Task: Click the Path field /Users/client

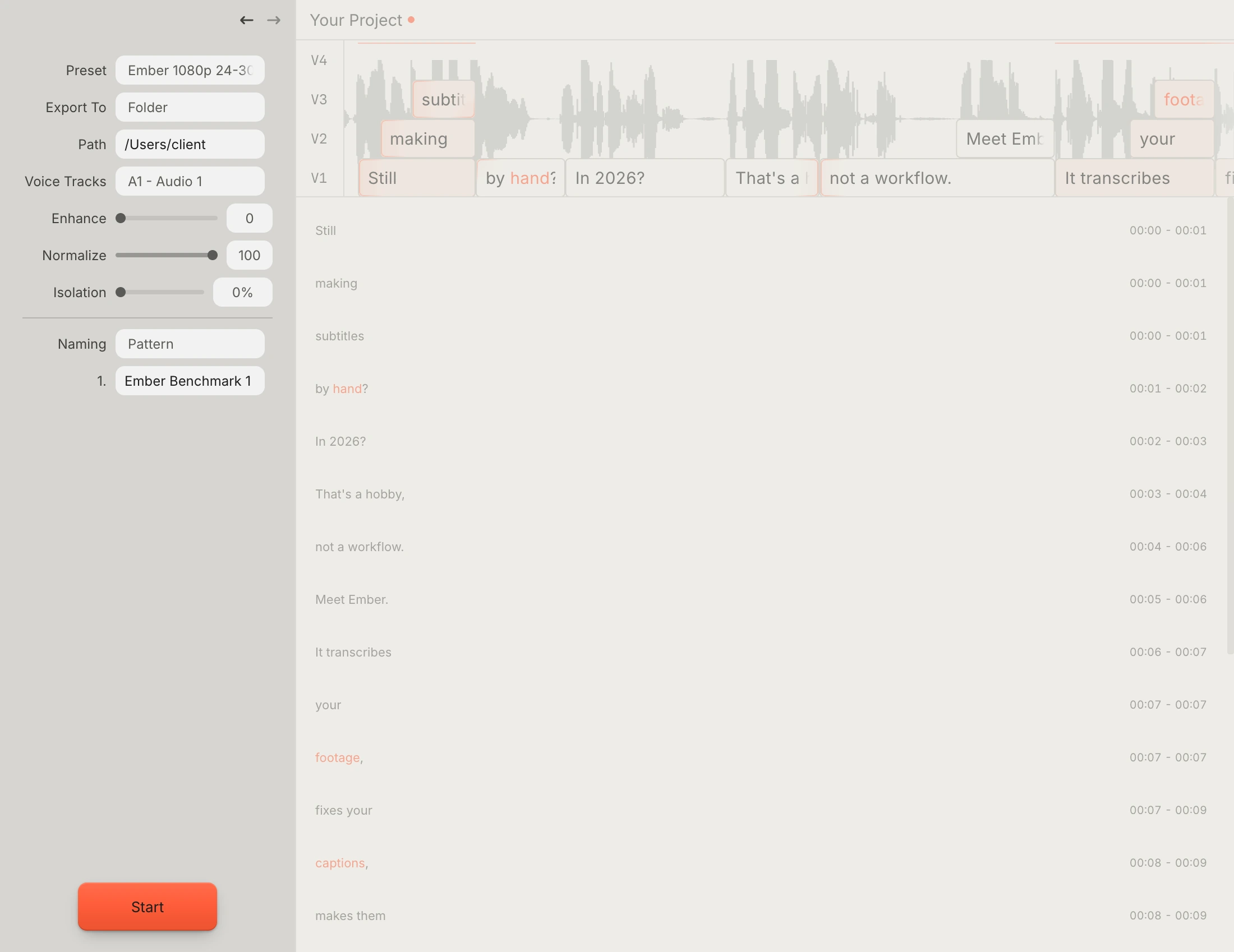Action: pyautogui.click(x=190, y=144)
